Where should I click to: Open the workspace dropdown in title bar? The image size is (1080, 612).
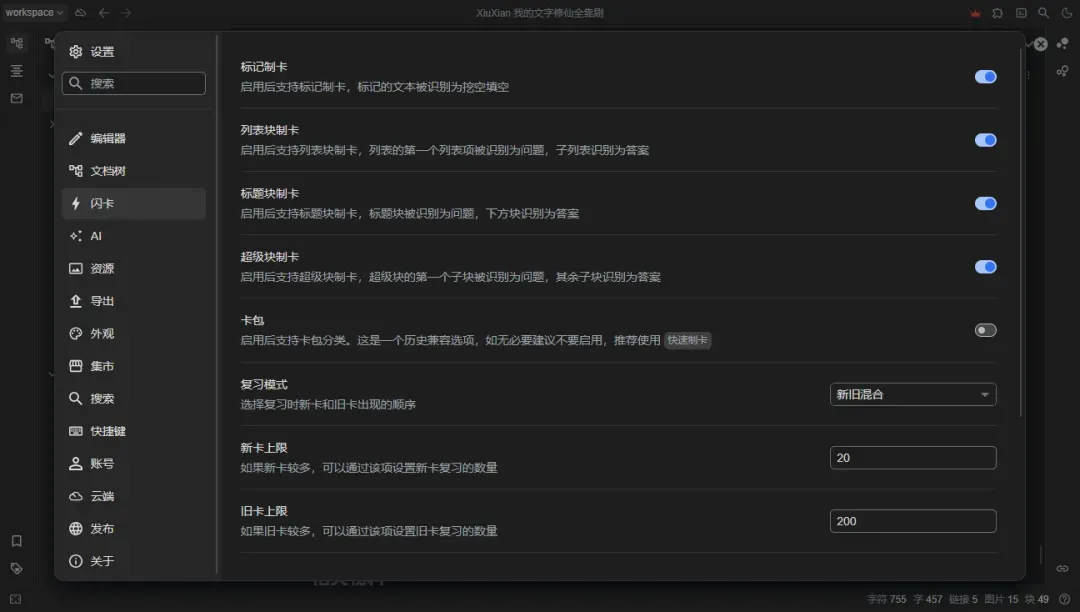click(x=34, y=12)
